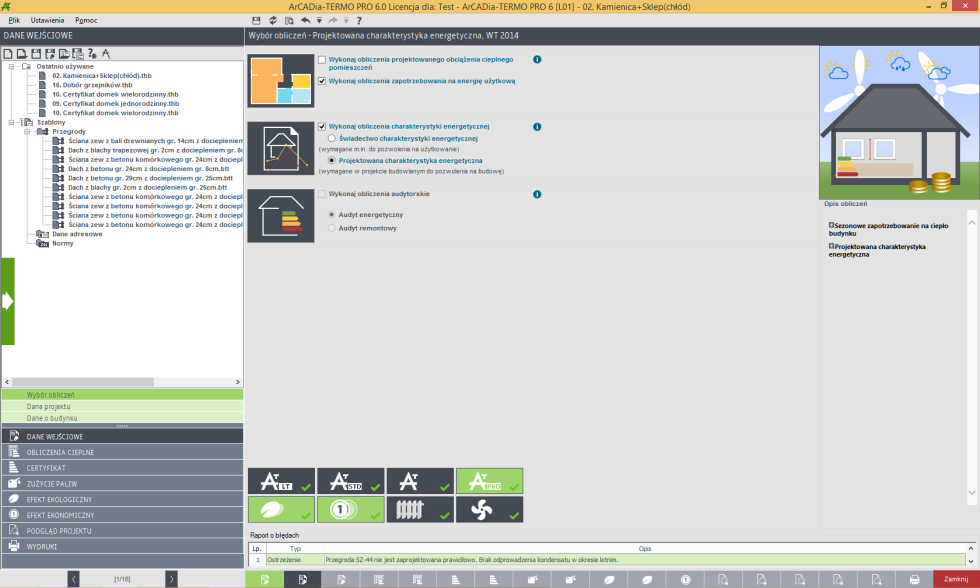
Task: Select the radiator module tile
Action: coord(420,509)
